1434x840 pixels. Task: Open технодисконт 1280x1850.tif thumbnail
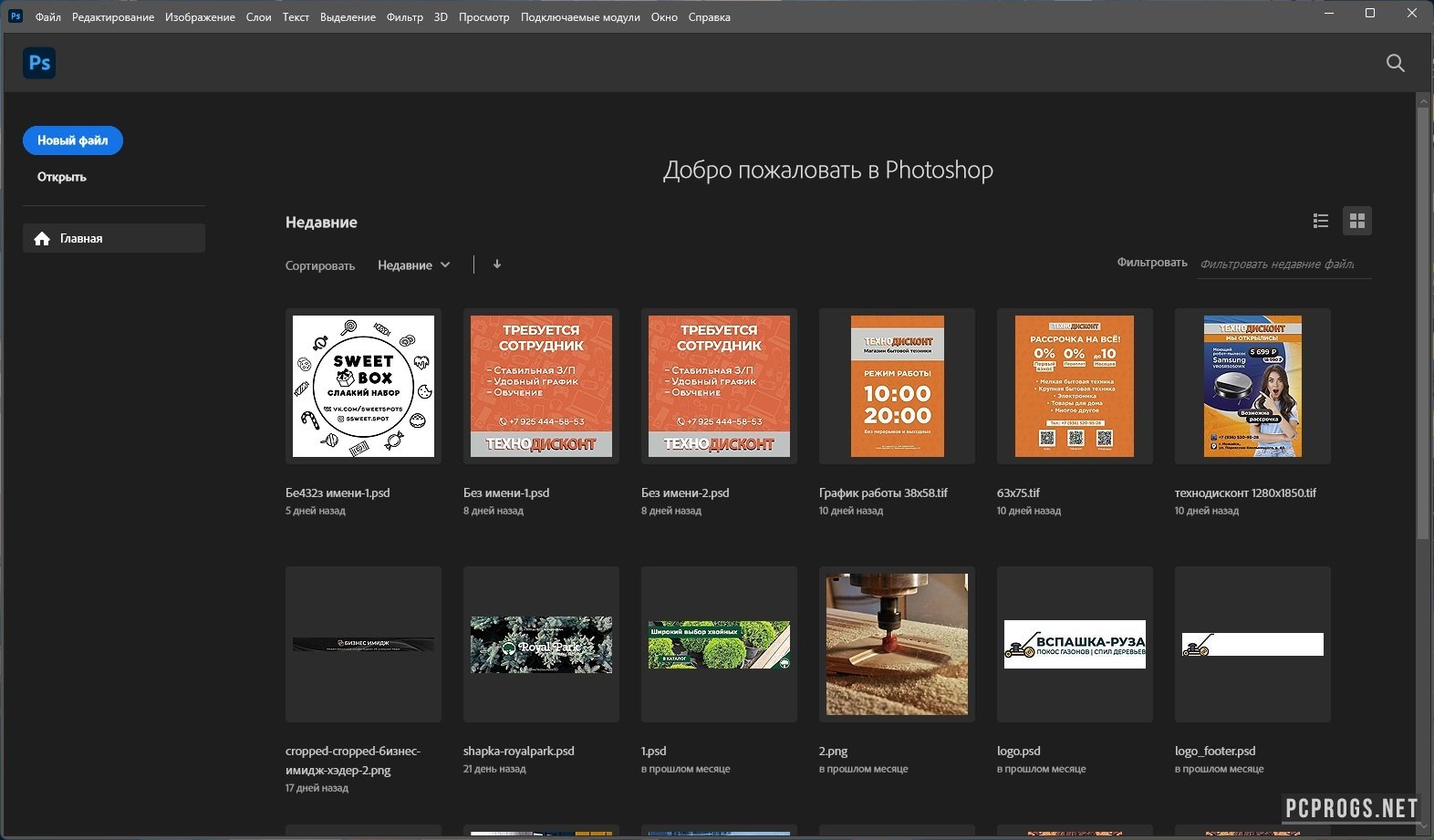(1252, 387)
